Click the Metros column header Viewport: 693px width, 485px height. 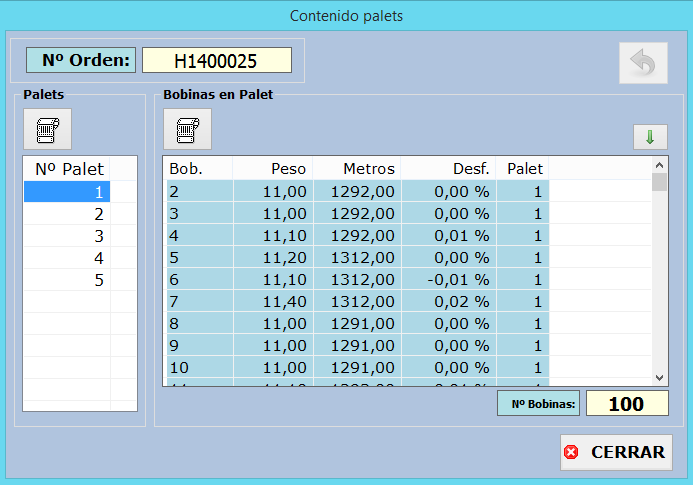pyautogui.click(x=357, y=168)
